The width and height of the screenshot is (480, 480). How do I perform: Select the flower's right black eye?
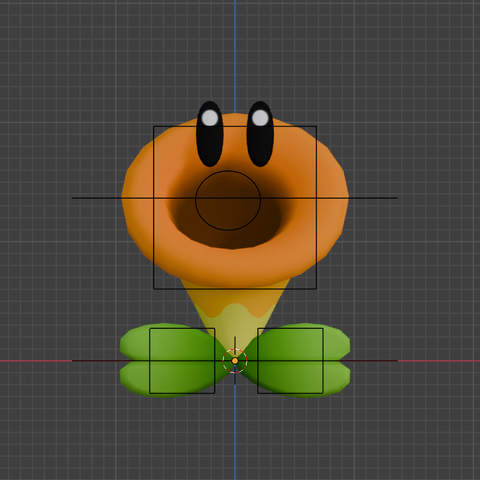260,134
